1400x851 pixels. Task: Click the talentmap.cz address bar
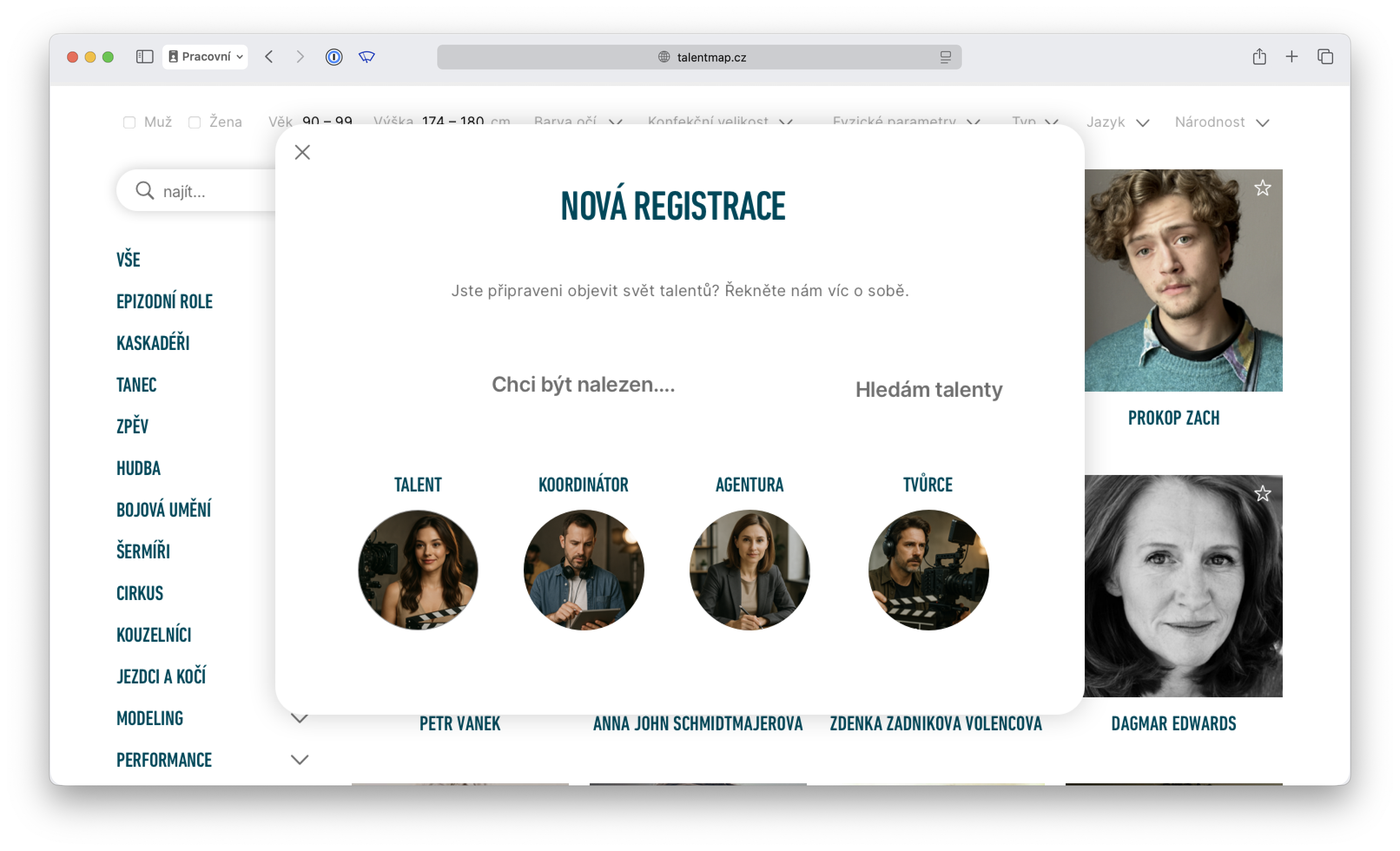[699, 57]
